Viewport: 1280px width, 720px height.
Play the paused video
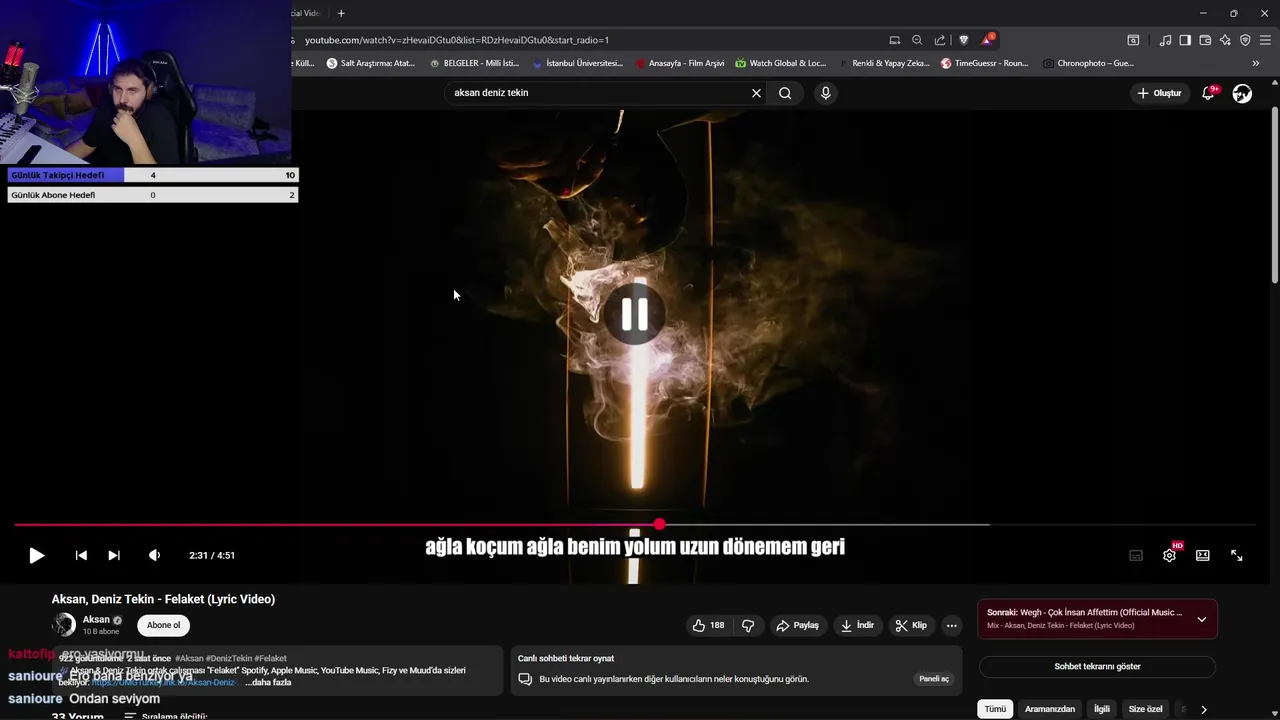pyautogui.click(x=36, y=555)
